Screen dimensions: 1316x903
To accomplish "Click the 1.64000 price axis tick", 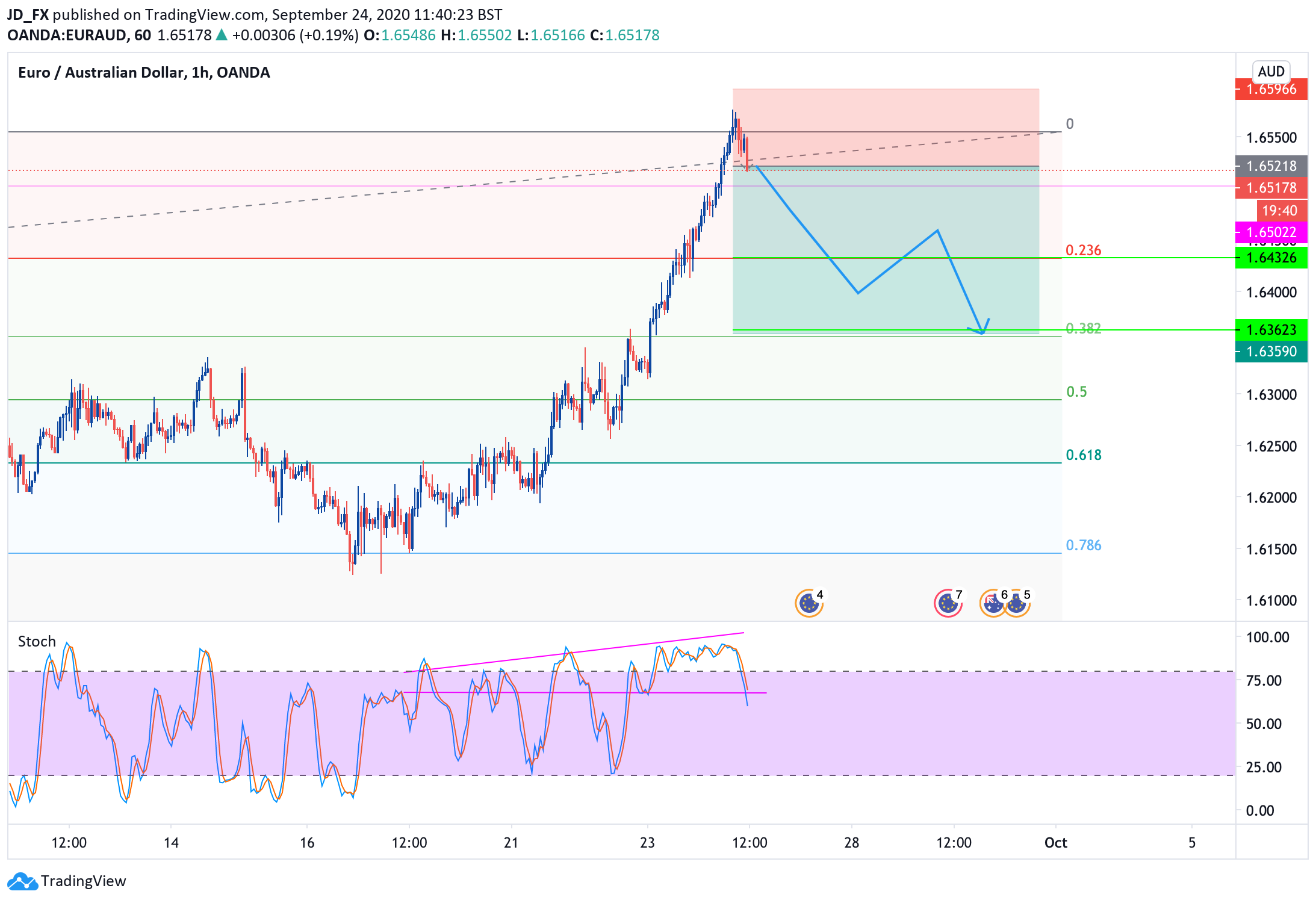I will tap(1271, 293).
